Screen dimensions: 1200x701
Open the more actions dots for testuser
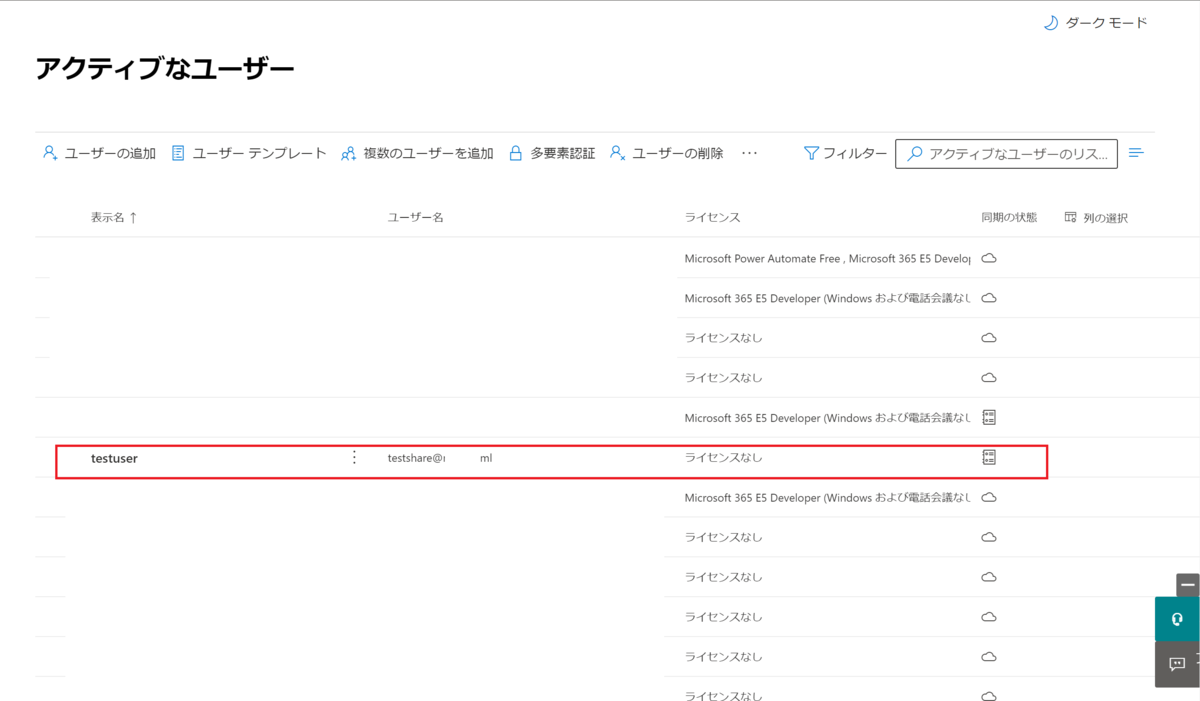click(354, 457)
